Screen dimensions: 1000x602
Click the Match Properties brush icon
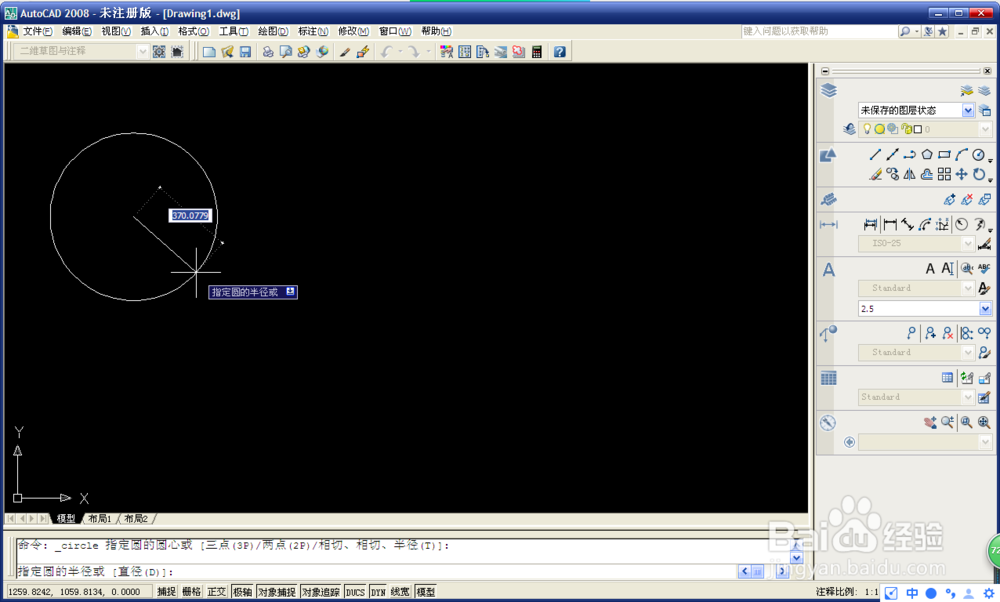tap(344, 52)
